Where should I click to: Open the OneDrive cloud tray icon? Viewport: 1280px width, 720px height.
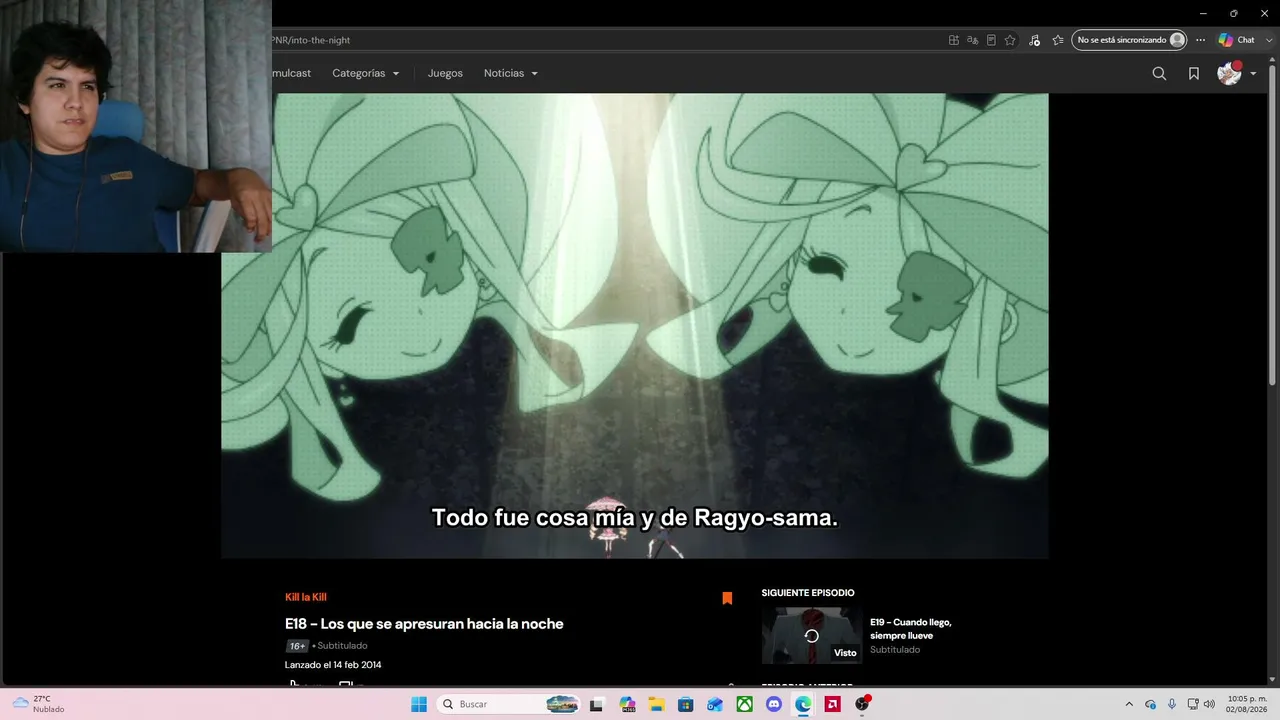pos(1151,704)
